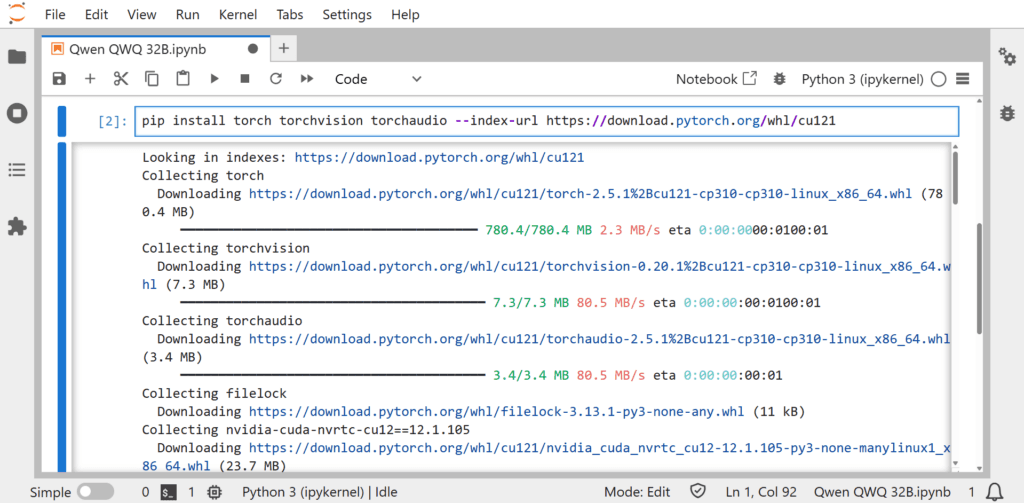Save the notebook with the floppy disk icon
Viewport: 1024px width, 503px height.
tap(59, 79)
